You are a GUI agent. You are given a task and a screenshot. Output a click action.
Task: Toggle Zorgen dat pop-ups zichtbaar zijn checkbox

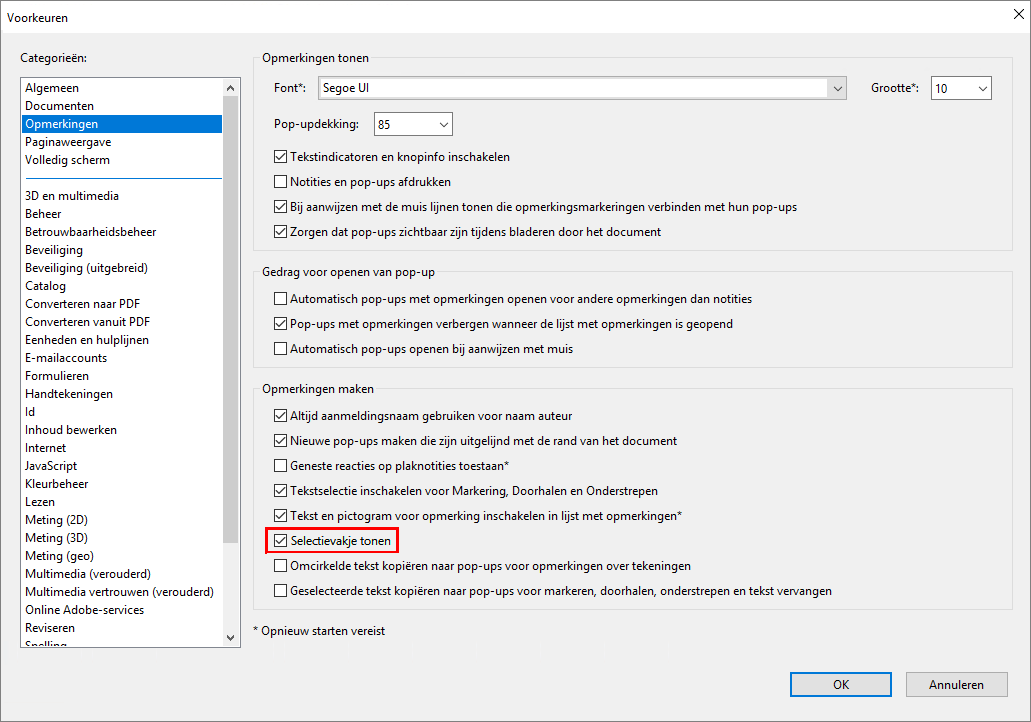pos(281,231)
